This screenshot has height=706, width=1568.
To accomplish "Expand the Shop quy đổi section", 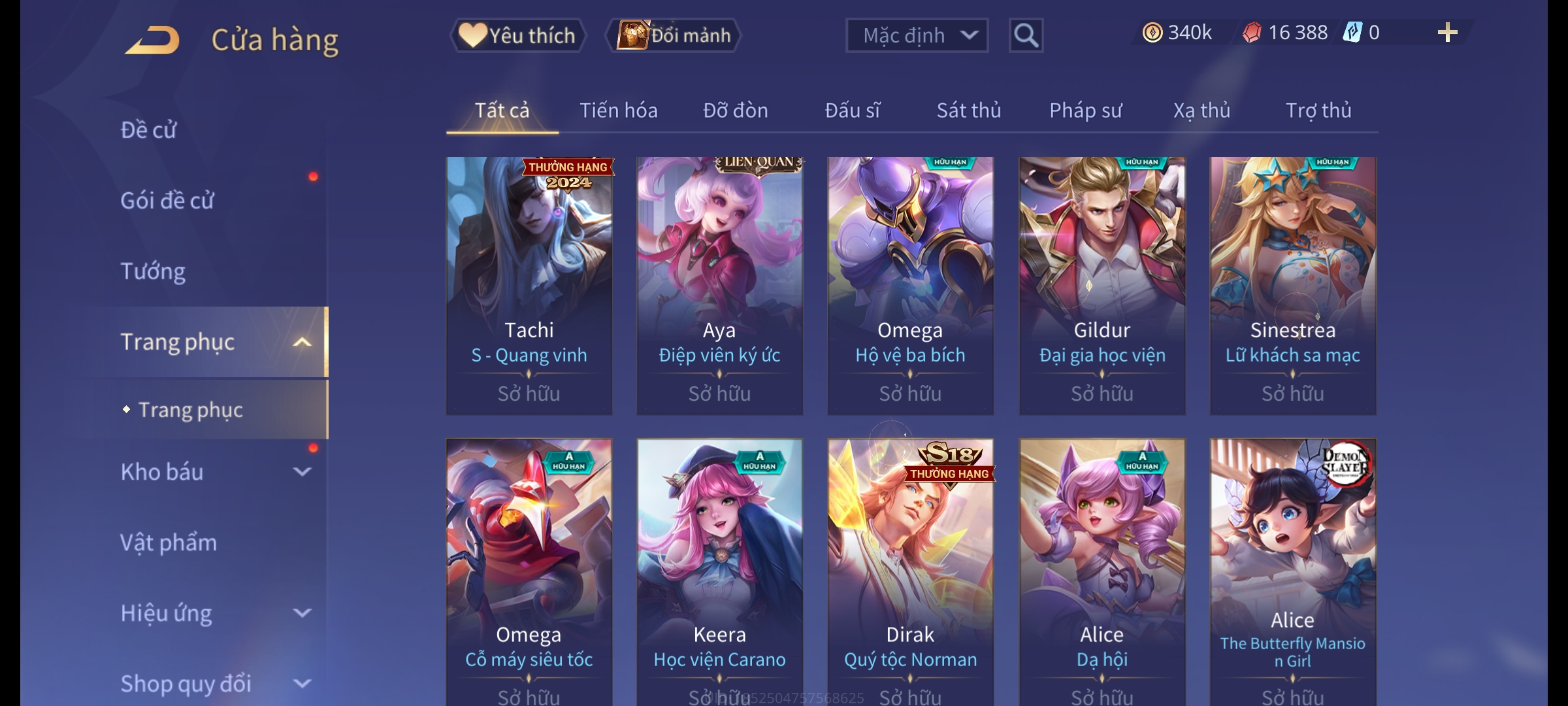I will point(302,684).
